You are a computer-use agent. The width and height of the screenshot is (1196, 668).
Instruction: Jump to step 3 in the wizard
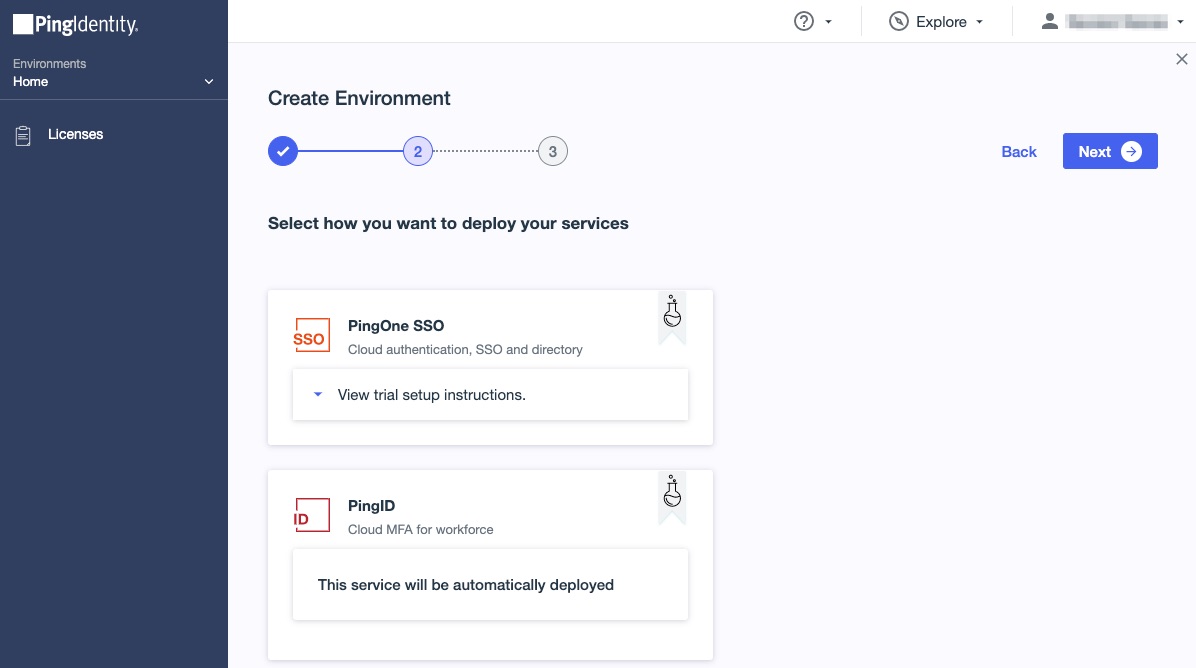[x=552, y=152]
